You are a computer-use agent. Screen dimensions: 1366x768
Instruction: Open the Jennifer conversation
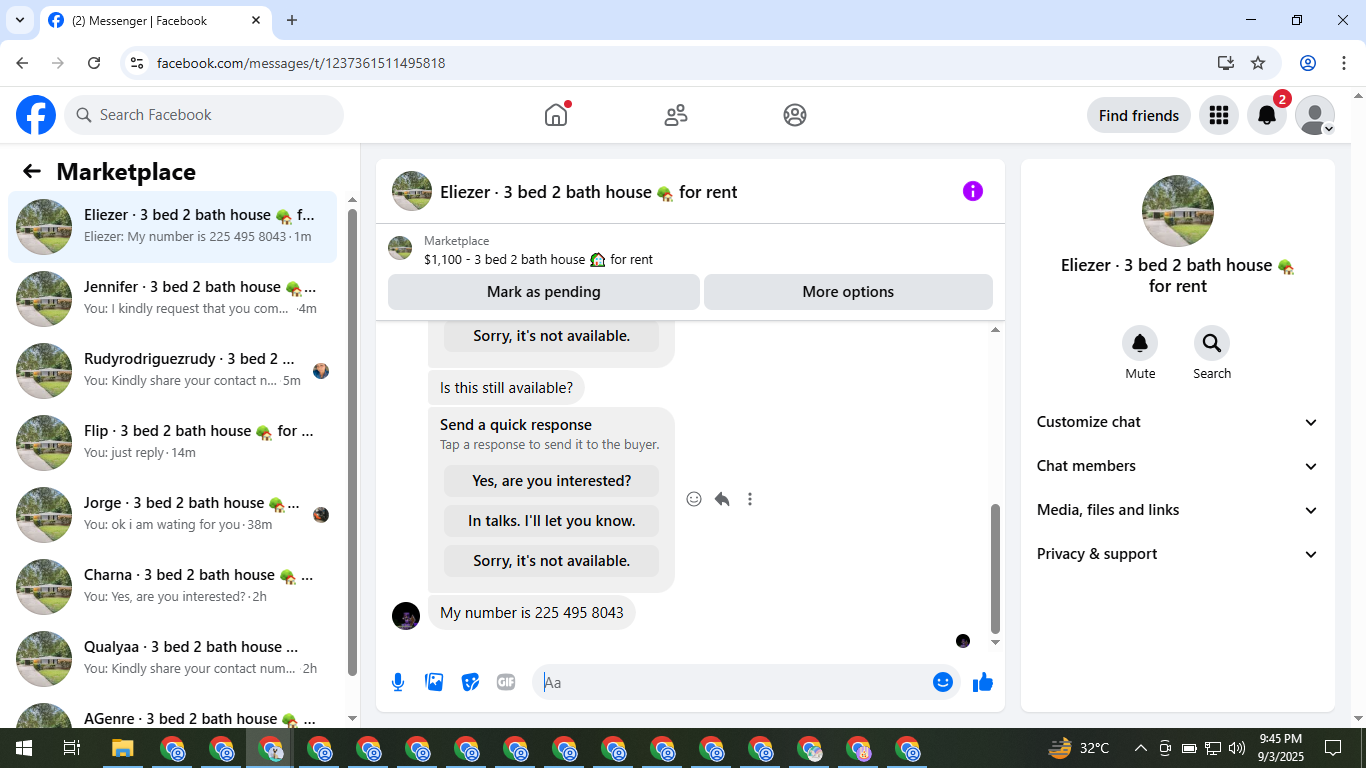coord(173,299)
